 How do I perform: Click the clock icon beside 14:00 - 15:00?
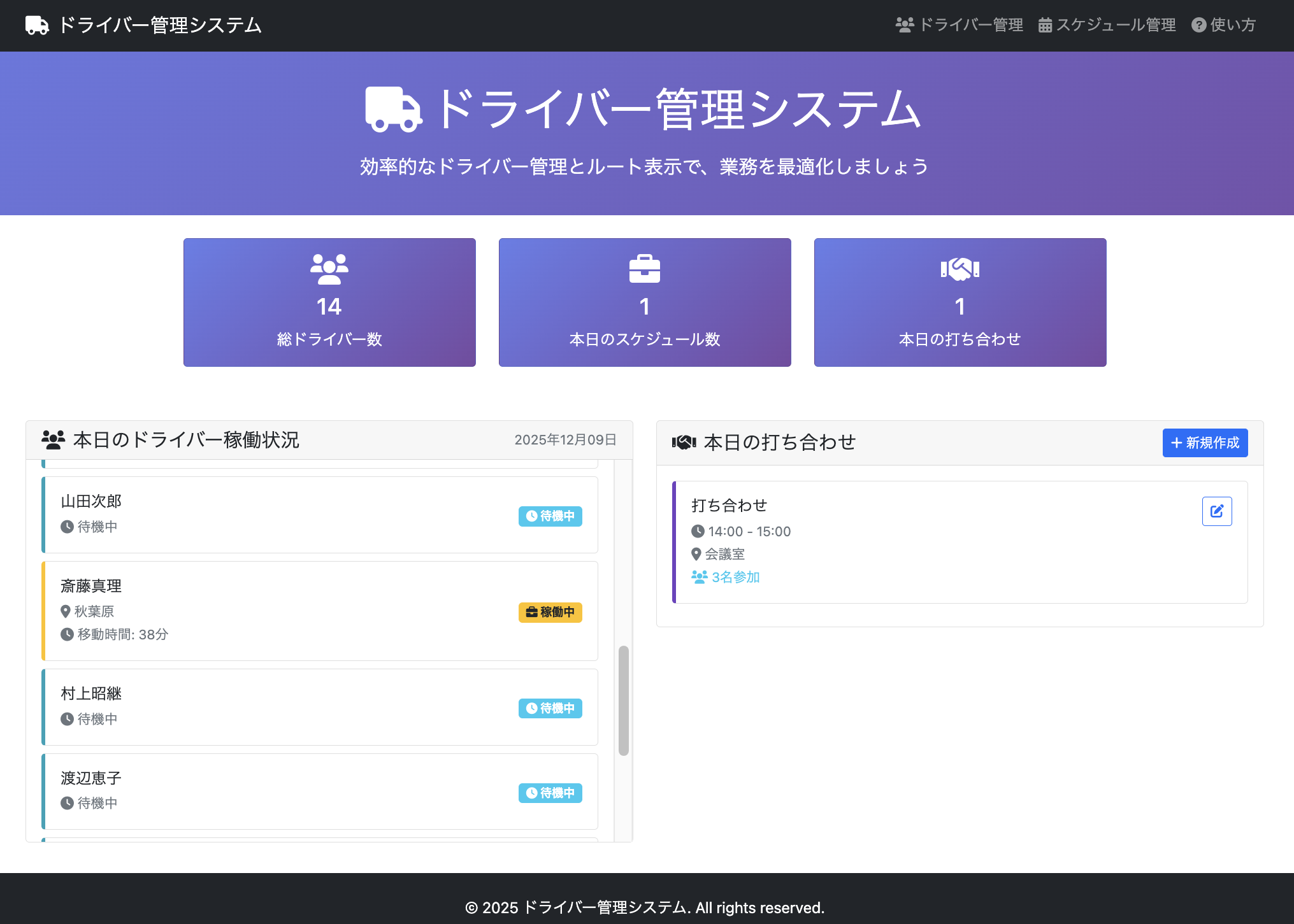point(698,532)
